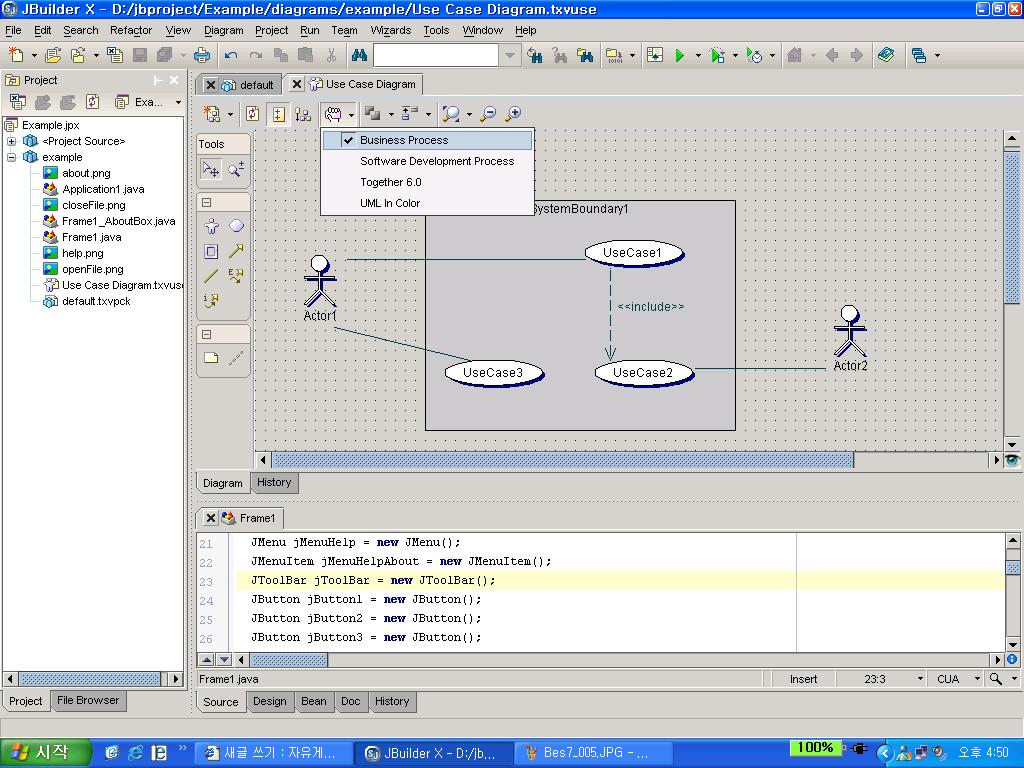This screenshot has width=1024, height=768.
Task: Click the diagram horizontal scrollbar
Action: tap(562, 460)
